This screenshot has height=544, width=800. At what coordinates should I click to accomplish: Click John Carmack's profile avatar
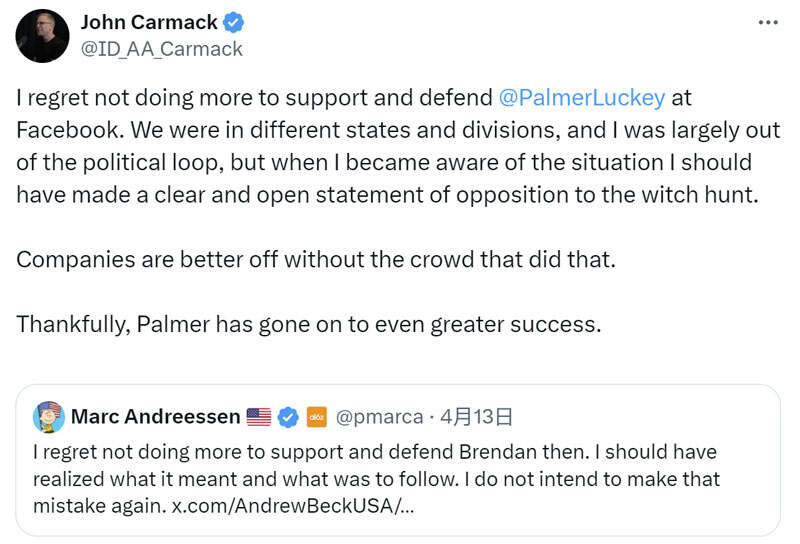tap(42, 35)
